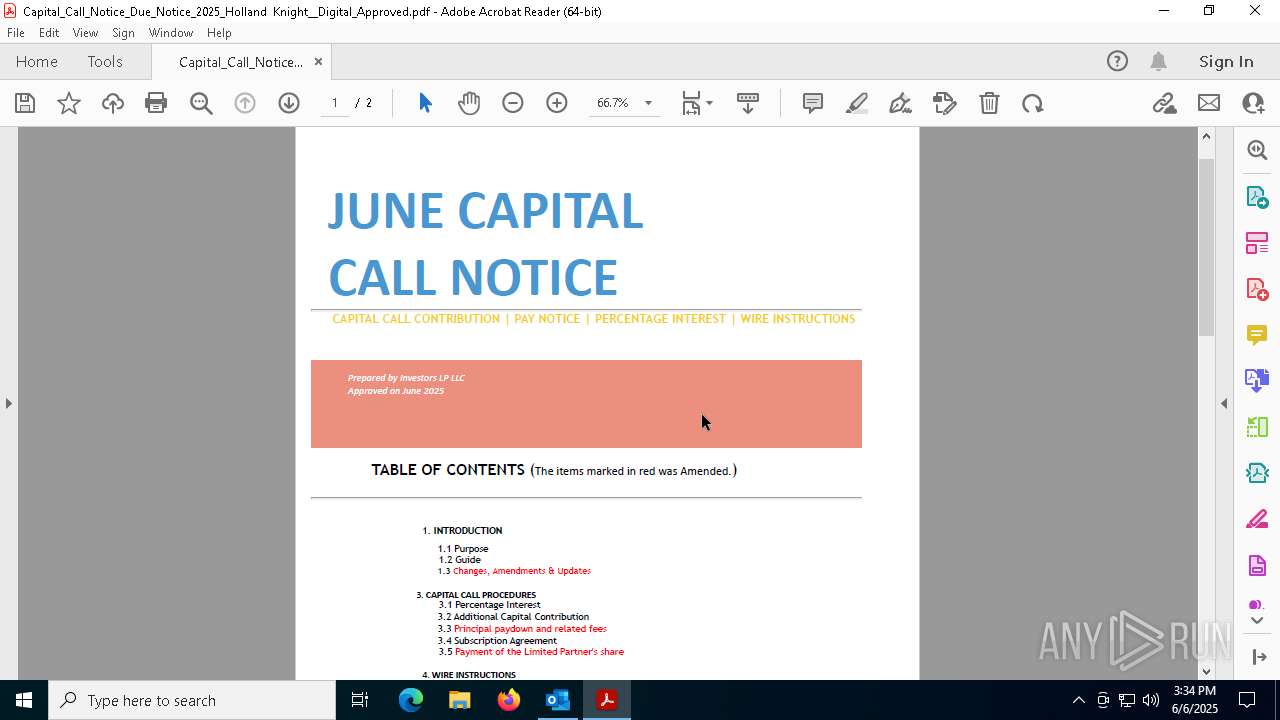Open Fill & Sign tool in right pane

(1257, 519)
